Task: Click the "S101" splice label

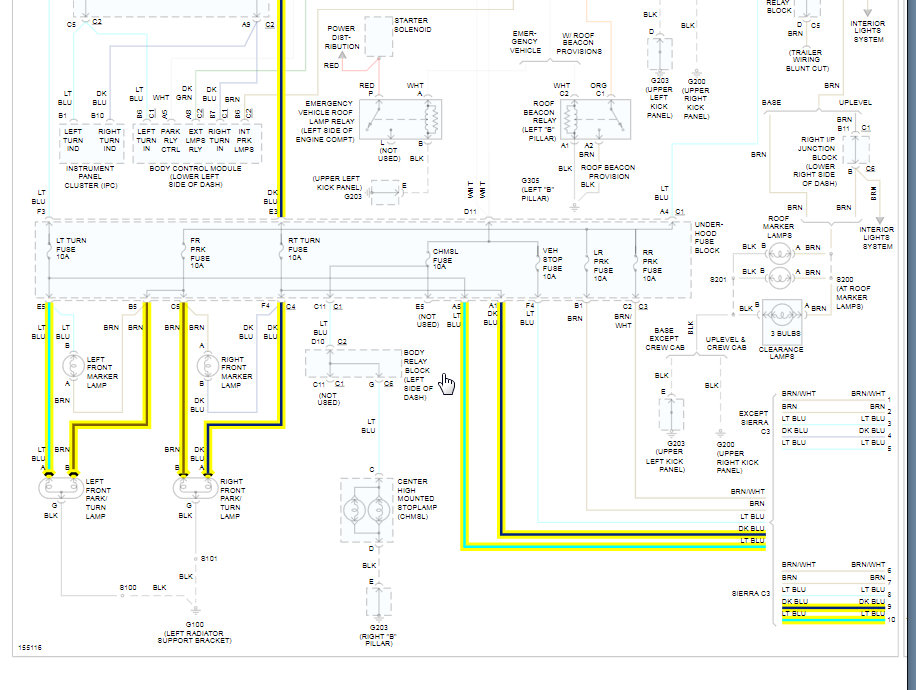Action: click(209, 559)
